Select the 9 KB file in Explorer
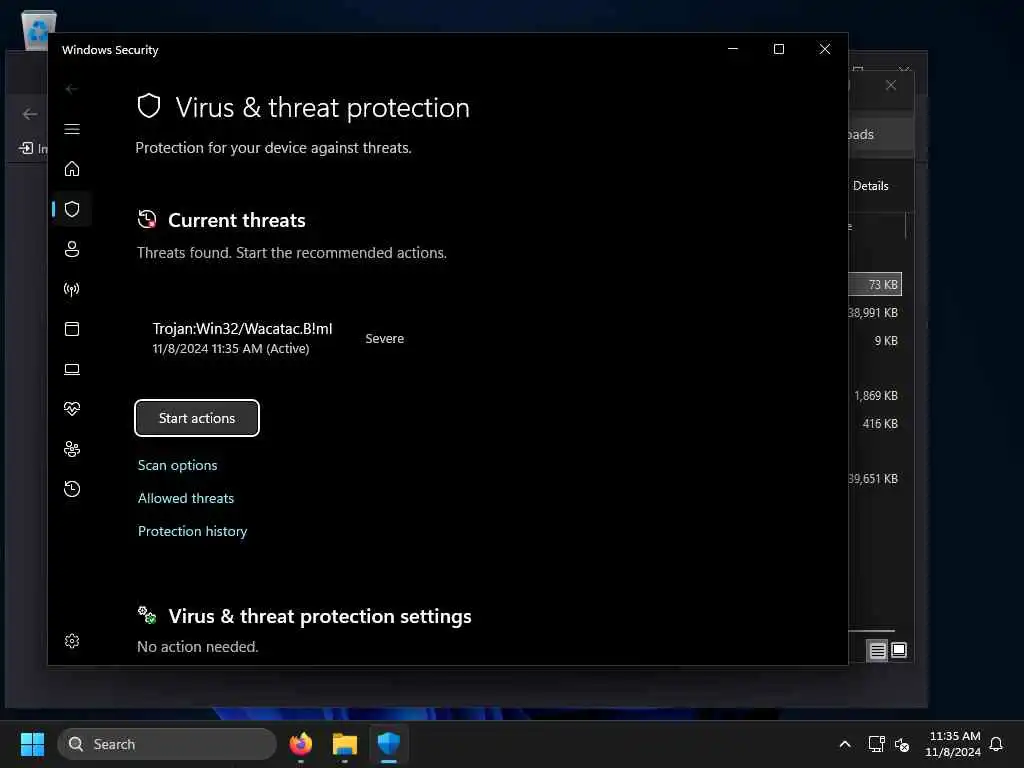1024x768 pixels. coord(886,340)
